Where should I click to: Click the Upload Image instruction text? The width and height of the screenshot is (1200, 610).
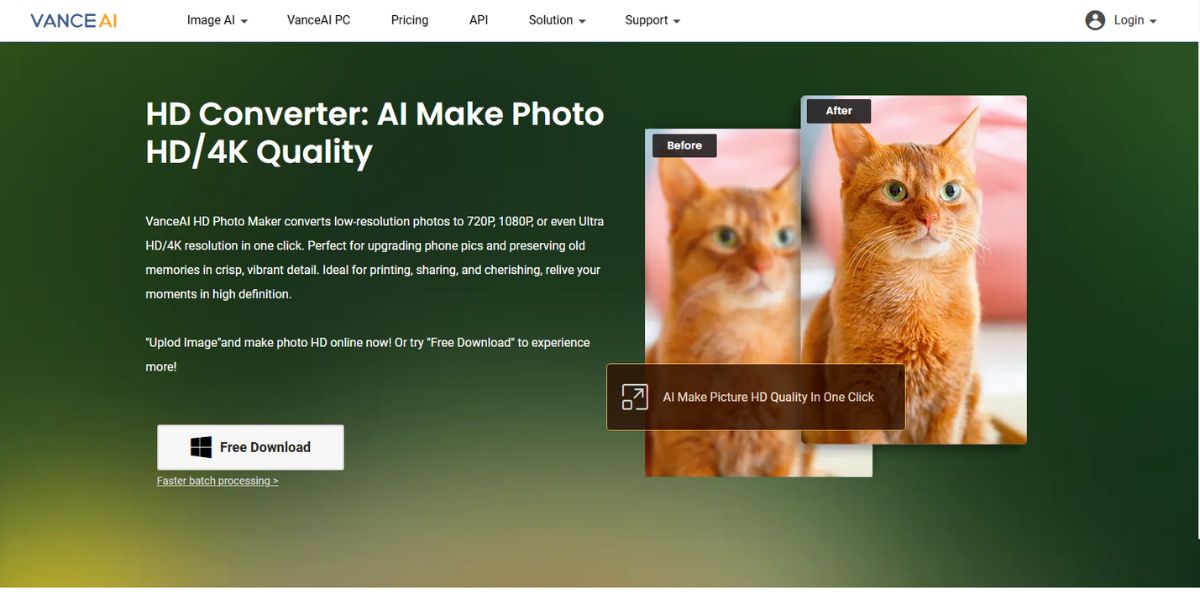pyautogui.click(x=368, y=355)
